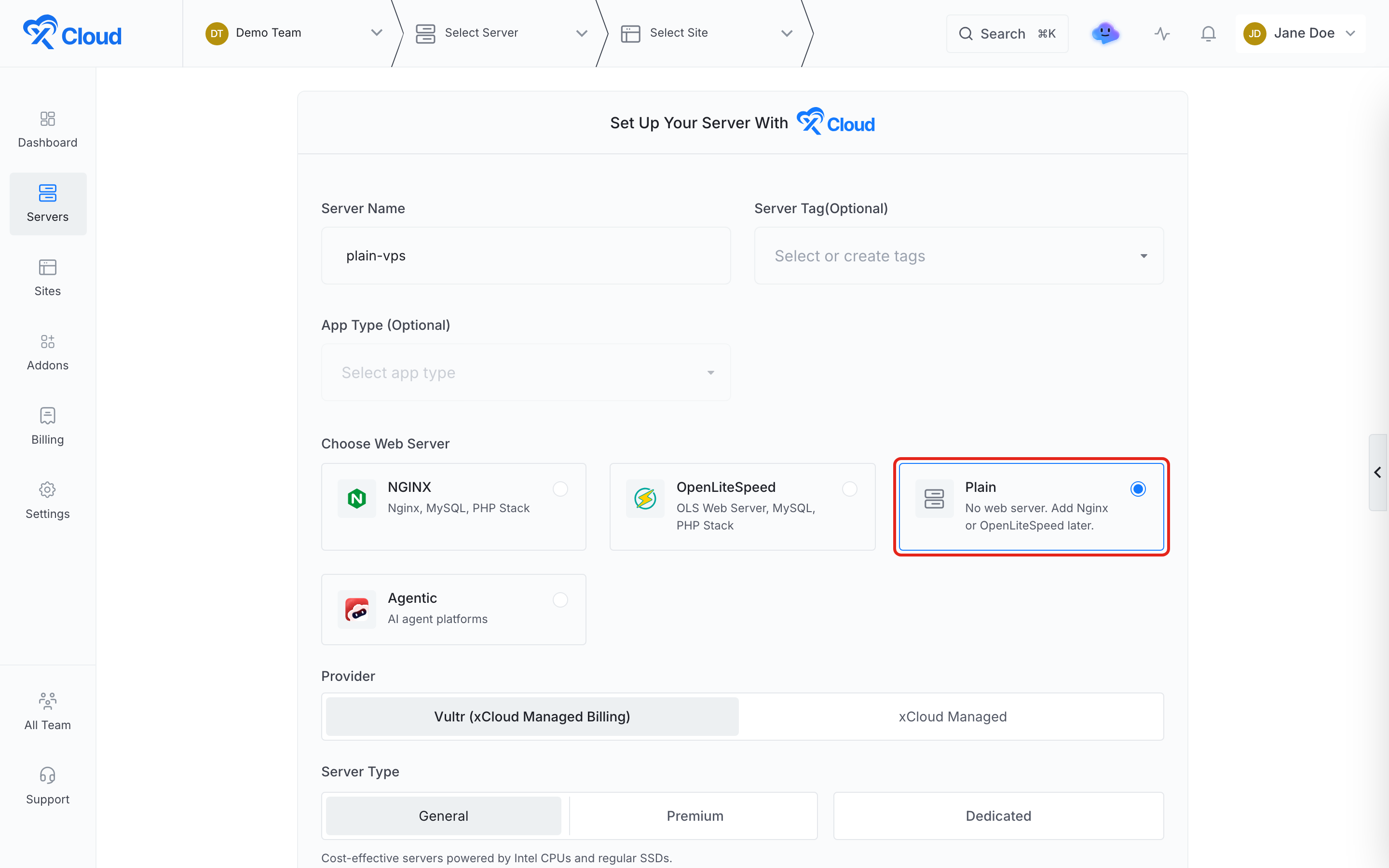Screen dimensions: 1389x868
Task: Open the AI assistant mascot icon
Action: point(1105,33)
